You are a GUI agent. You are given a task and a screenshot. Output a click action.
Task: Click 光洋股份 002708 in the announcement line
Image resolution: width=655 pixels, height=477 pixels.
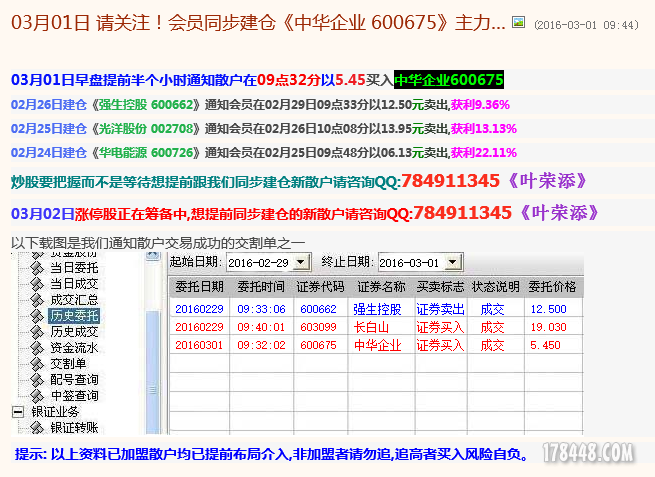[145, 128]
